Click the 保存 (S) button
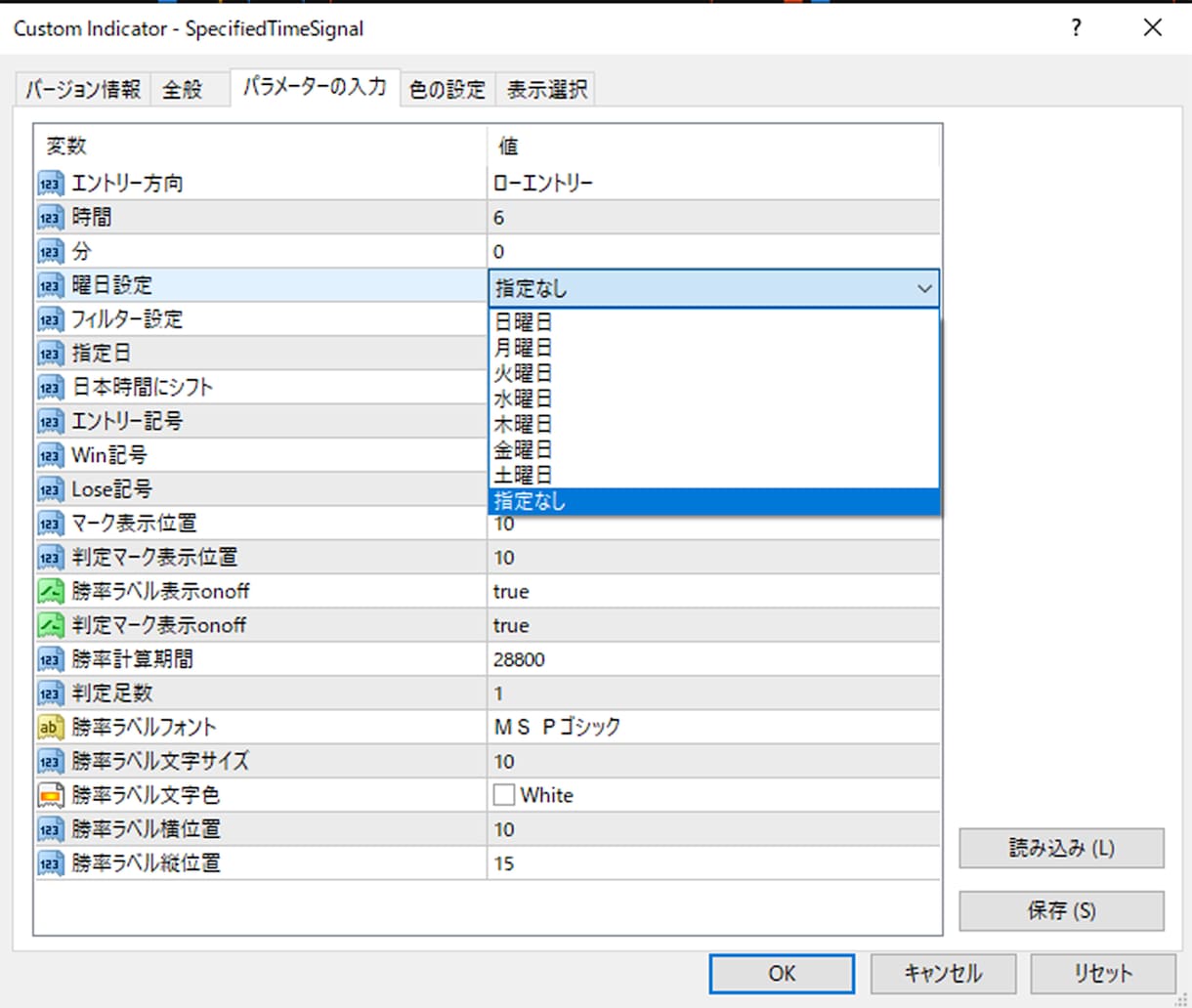This screenshot has height=1008, width=1192. click(1061, 910)
